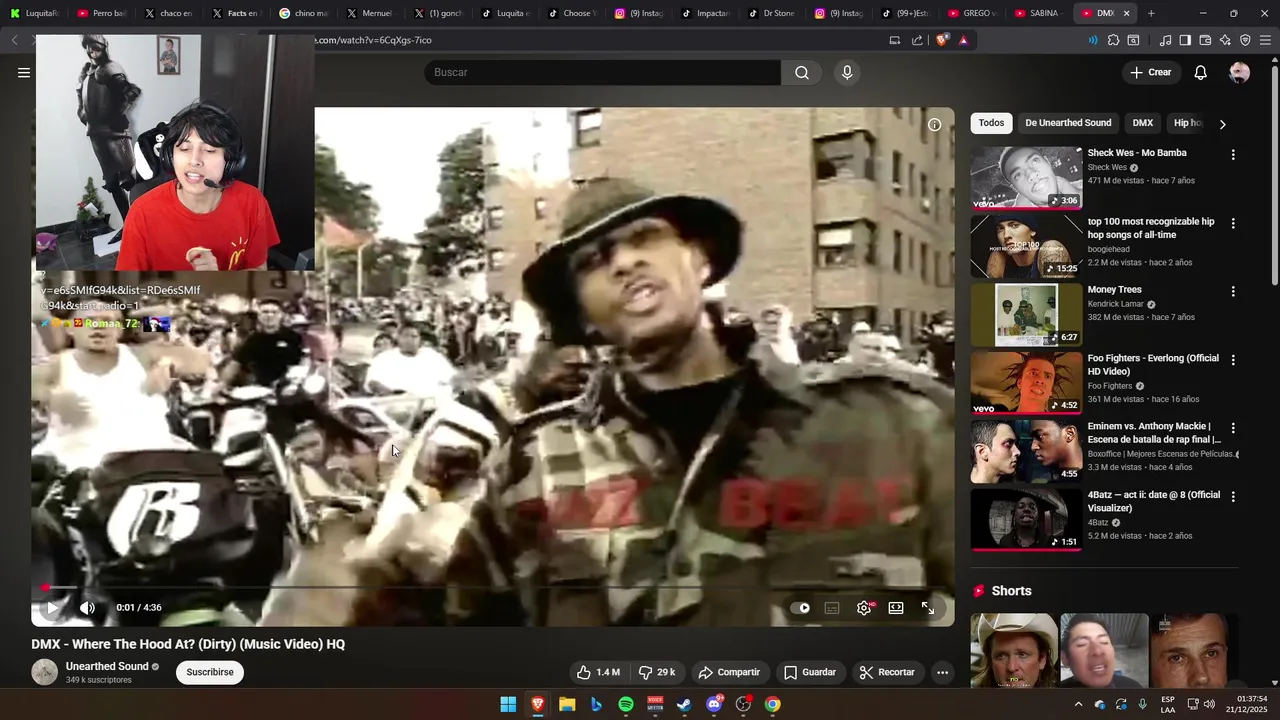Open the YouTube hamburger guide menu

tap(24, 72)
